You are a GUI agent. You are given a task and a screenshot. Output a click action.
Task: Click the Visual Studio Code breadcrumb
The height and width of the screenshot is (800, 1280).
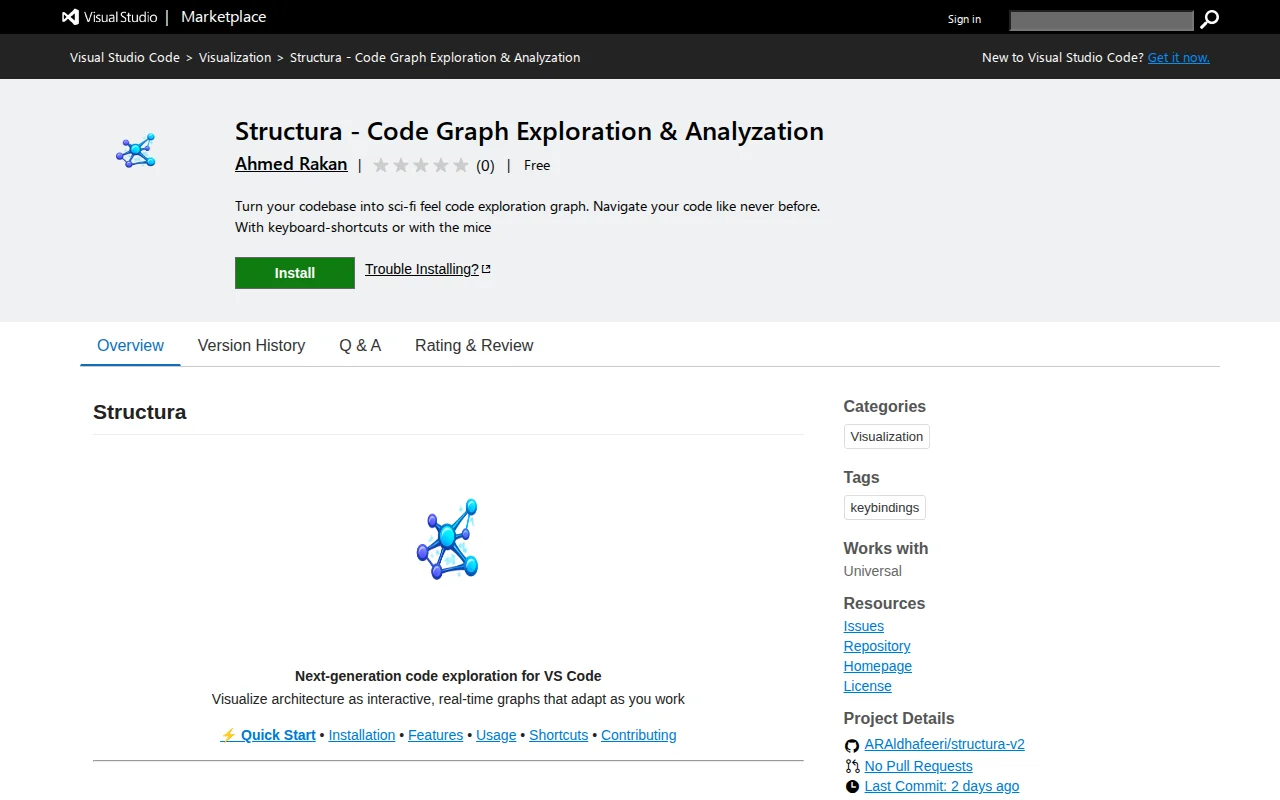point(125,58)
